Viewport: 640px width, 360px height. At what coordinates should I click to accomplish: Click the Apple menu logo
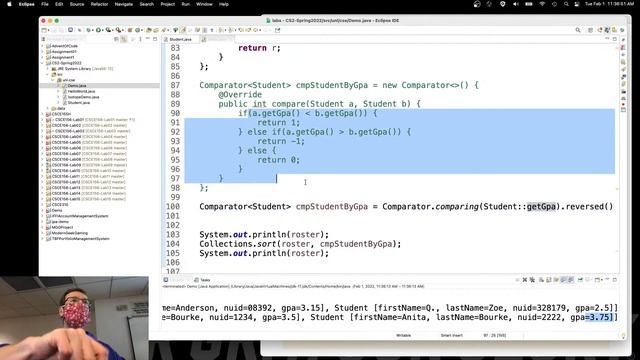tap(9, 4)
